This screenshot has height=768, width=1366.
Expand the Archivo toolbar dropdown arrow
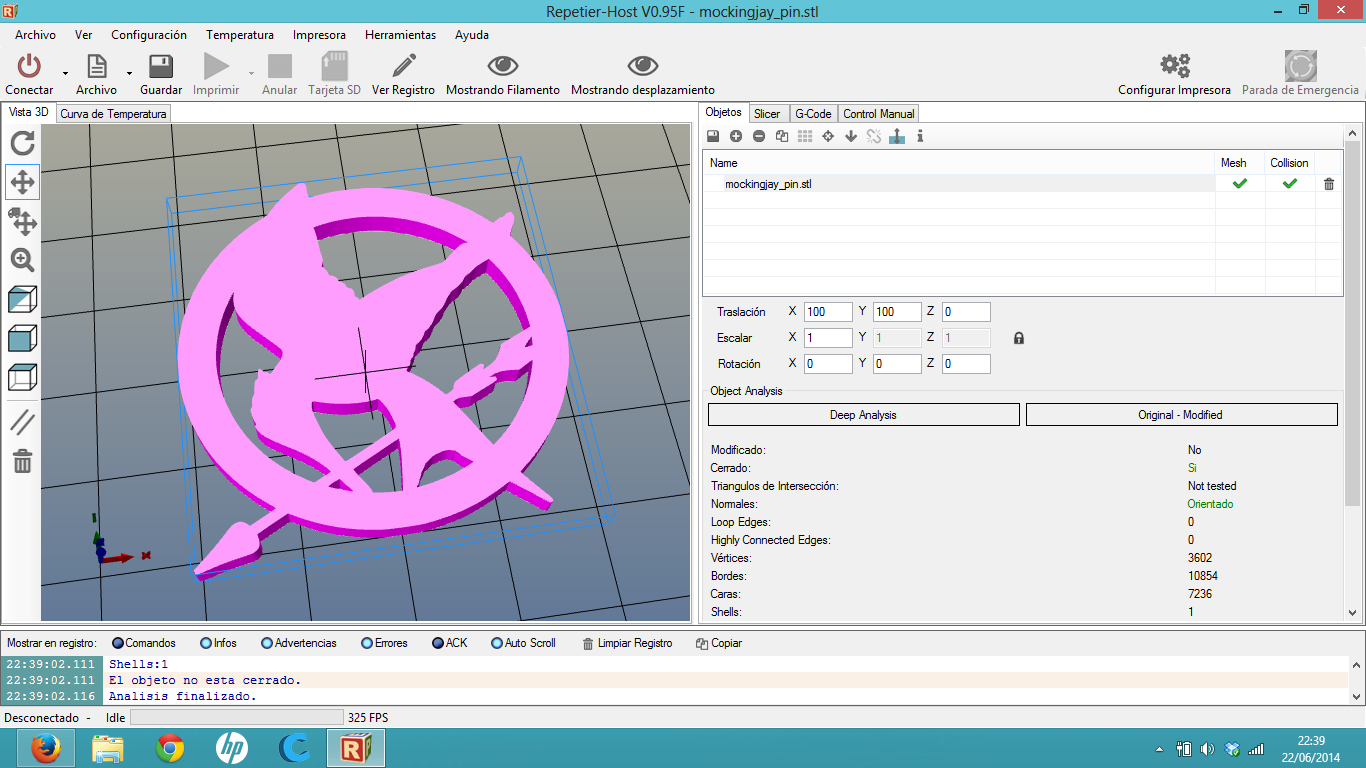129,73
